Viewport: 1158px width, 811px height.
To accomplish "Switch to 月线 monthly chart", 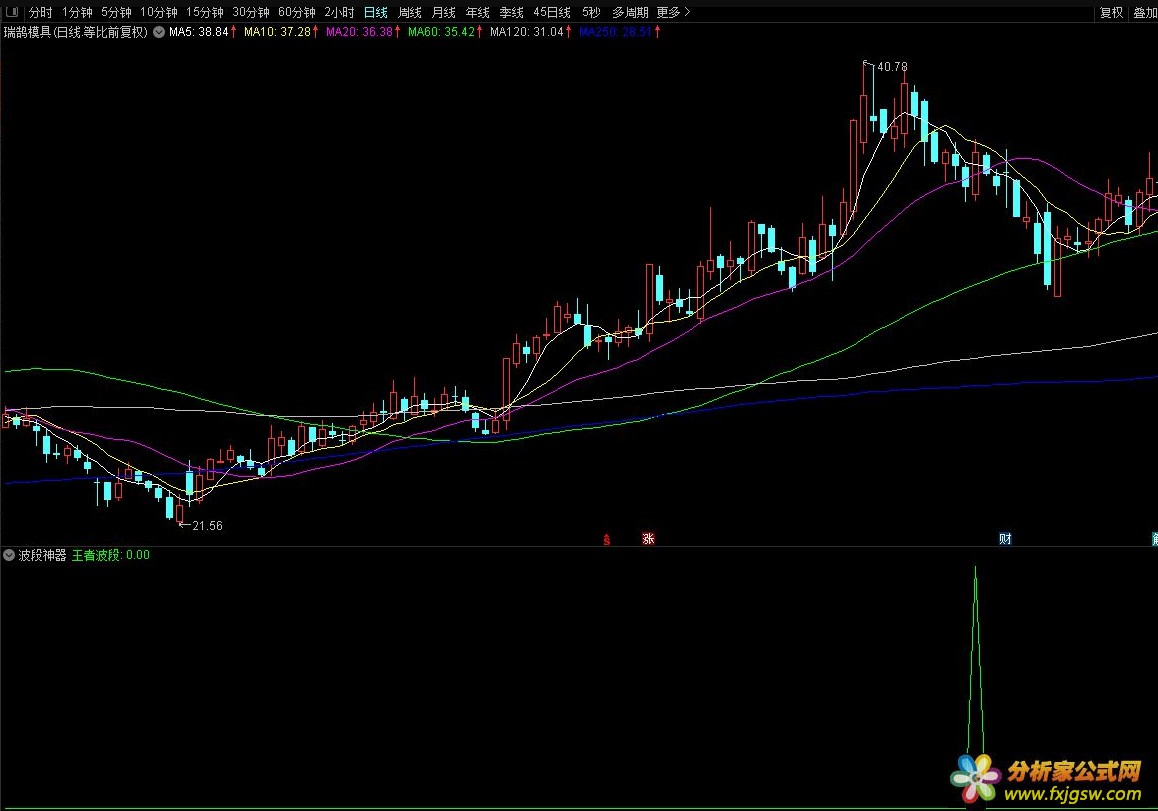I will [x=444, y=13].
